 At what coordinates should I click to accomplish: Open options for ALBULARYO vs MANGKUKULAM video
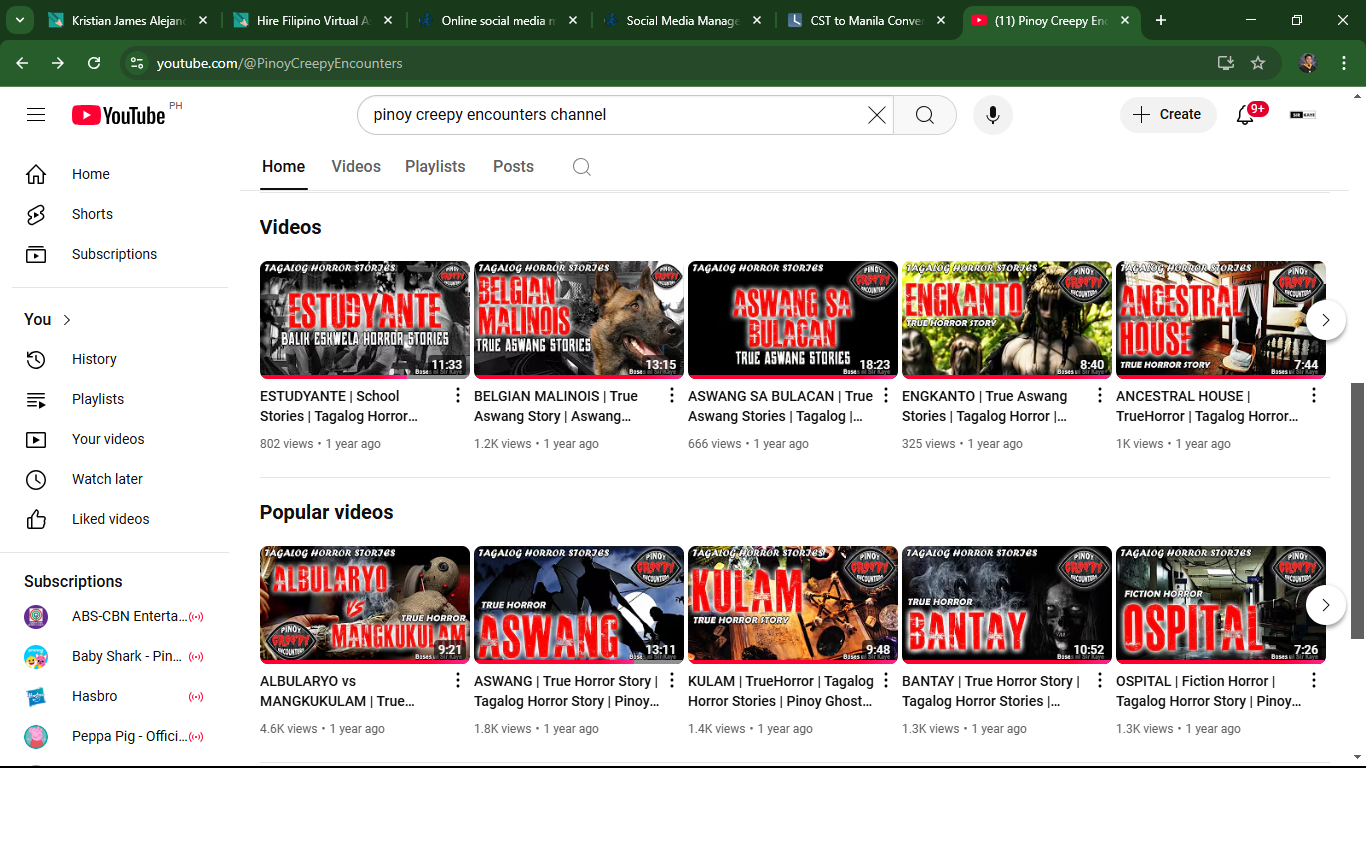tap(458, 680)
